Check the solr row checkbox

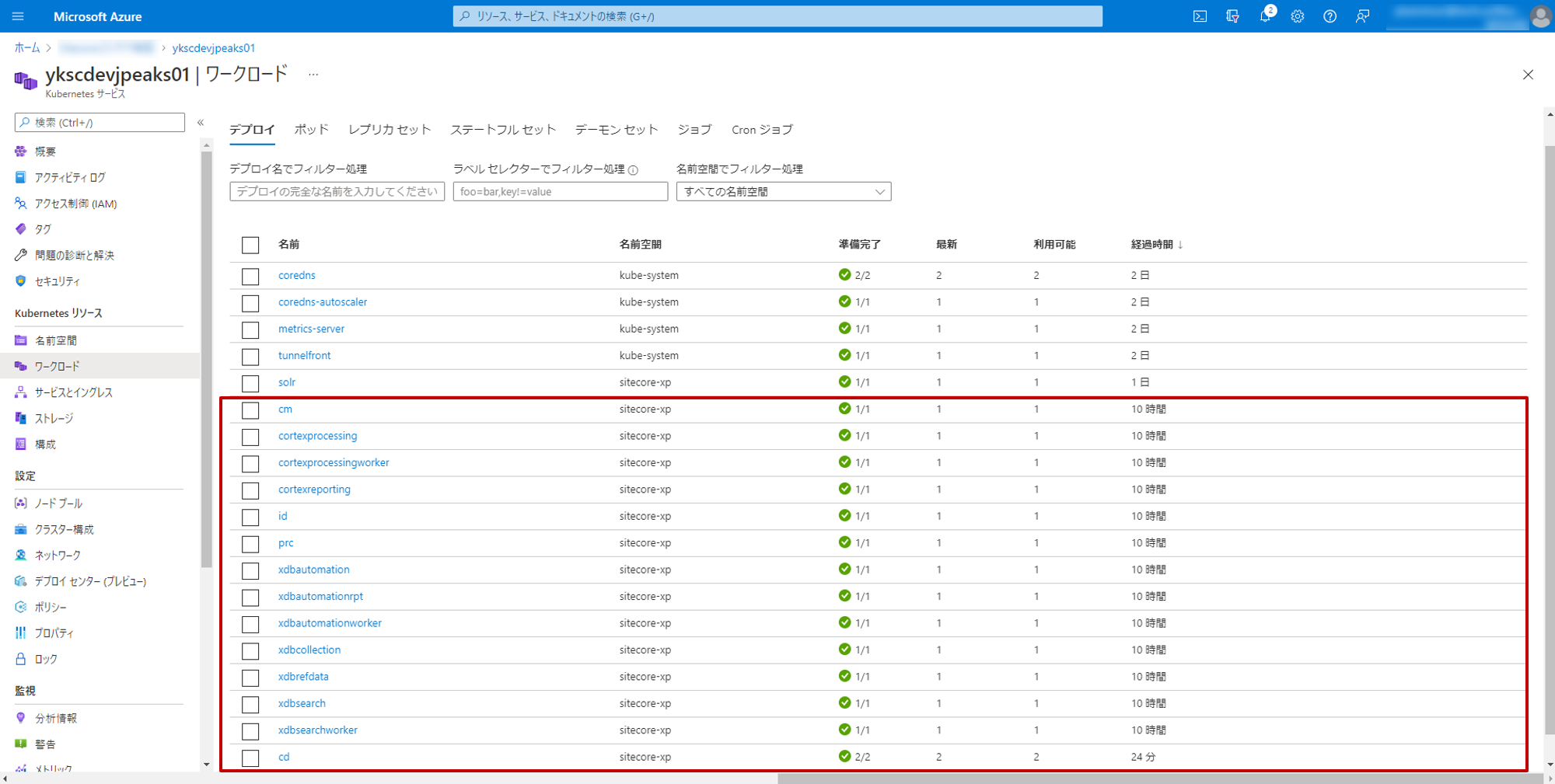[x=250, y=383]
